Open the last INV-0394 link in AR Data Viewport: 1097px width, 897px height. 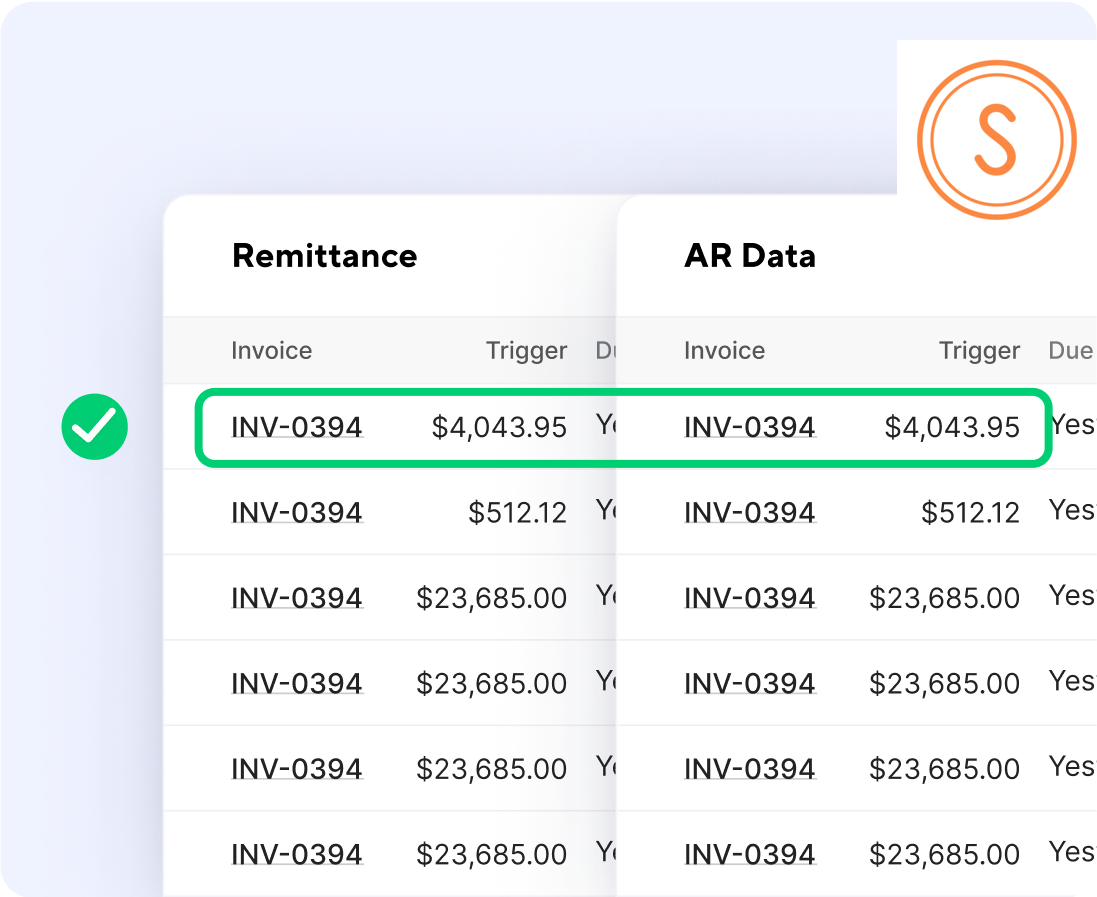[749, 854]
